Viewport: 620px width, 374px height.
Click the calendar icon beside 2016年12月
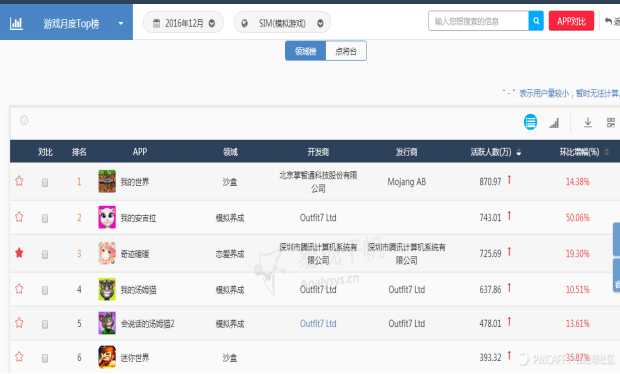157,23
